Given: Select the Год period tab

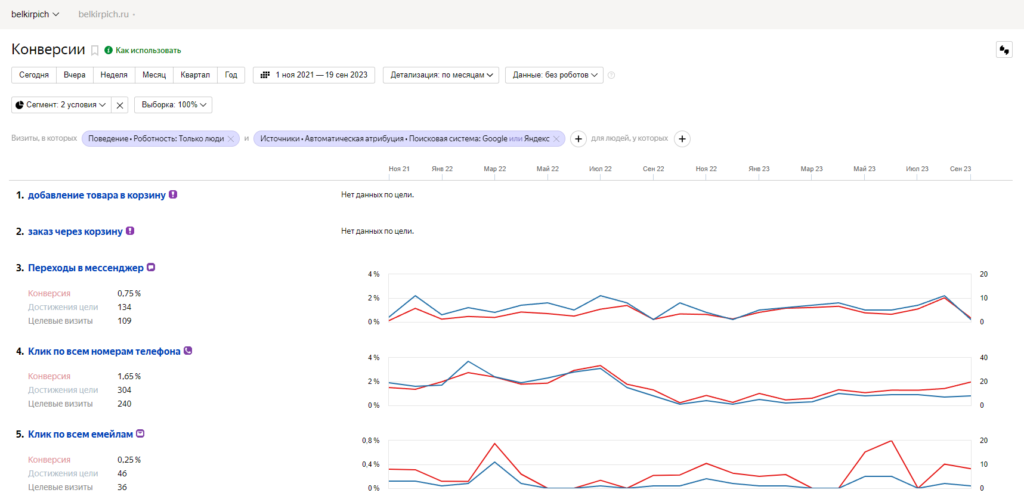Looking at the screenshot, I should (x=231, y=75).
